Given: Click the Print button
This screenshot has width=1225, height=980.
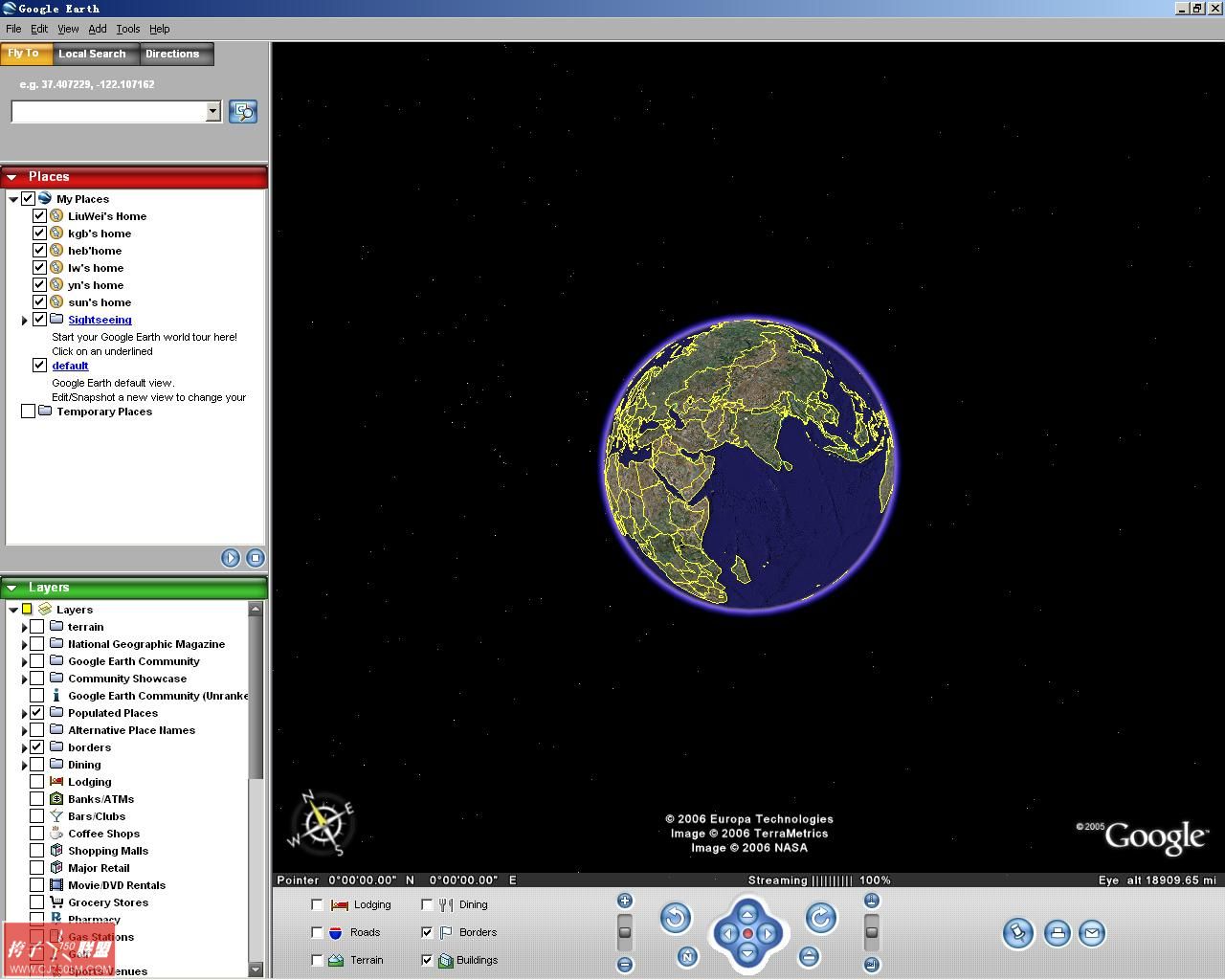Looking at the screenshot, I should click(x=1057, y=933).
